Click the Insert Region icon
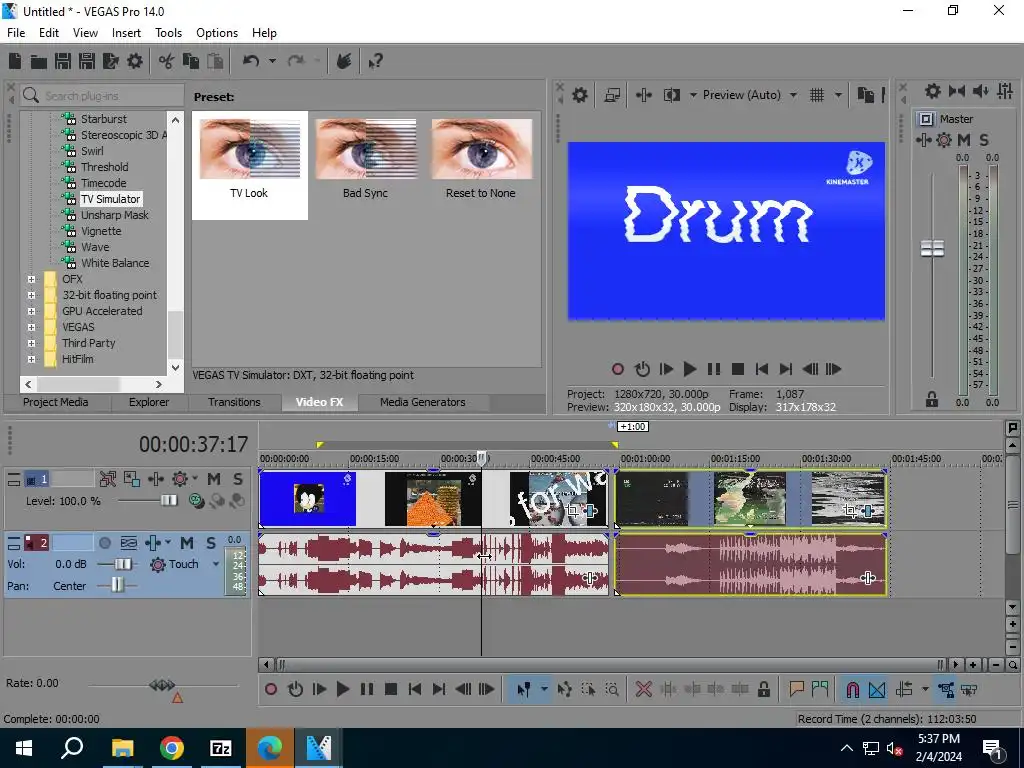This screenshot has width=1024, height=768. (820, 689)
